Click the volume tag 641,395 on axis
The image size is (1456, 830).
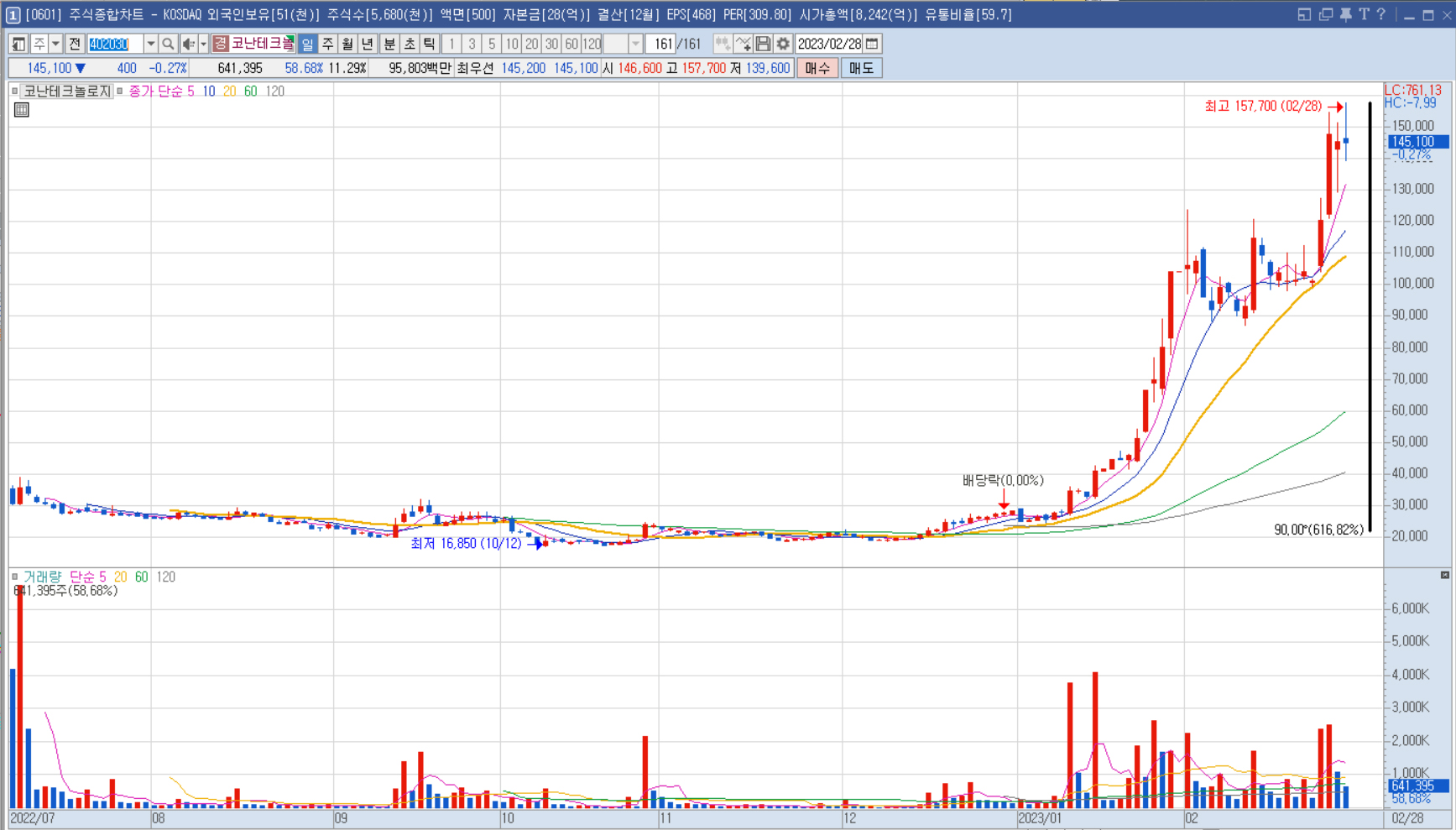tap(1418, 786)
